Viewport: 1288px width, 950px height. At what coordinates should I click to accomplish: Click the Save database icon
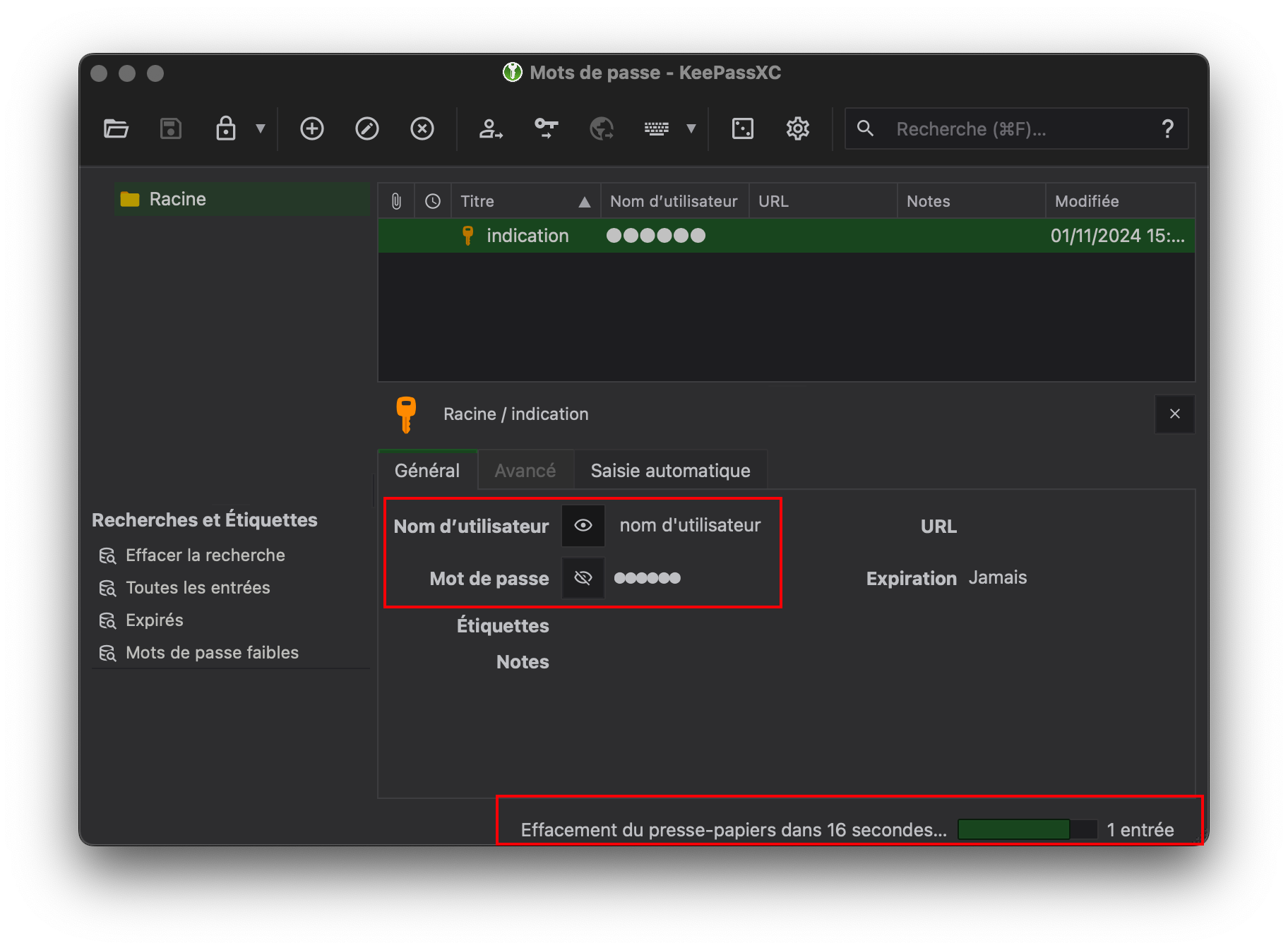[171, 129]
